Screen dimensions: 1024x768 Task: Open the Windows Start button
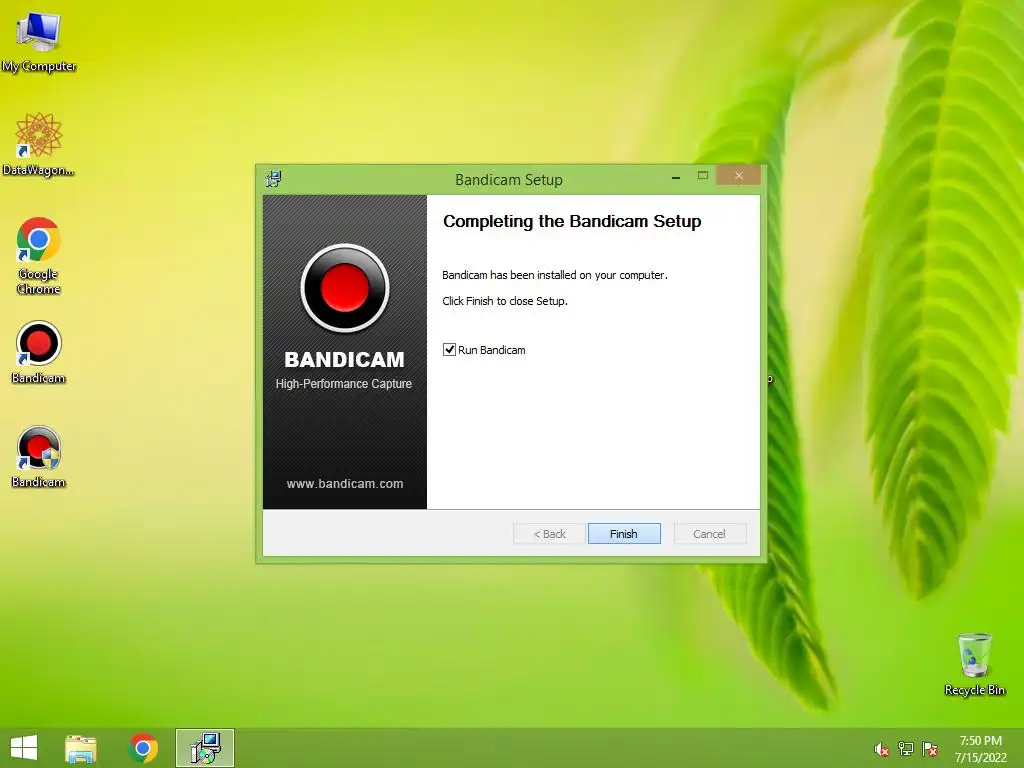click(x=24, y=748)
